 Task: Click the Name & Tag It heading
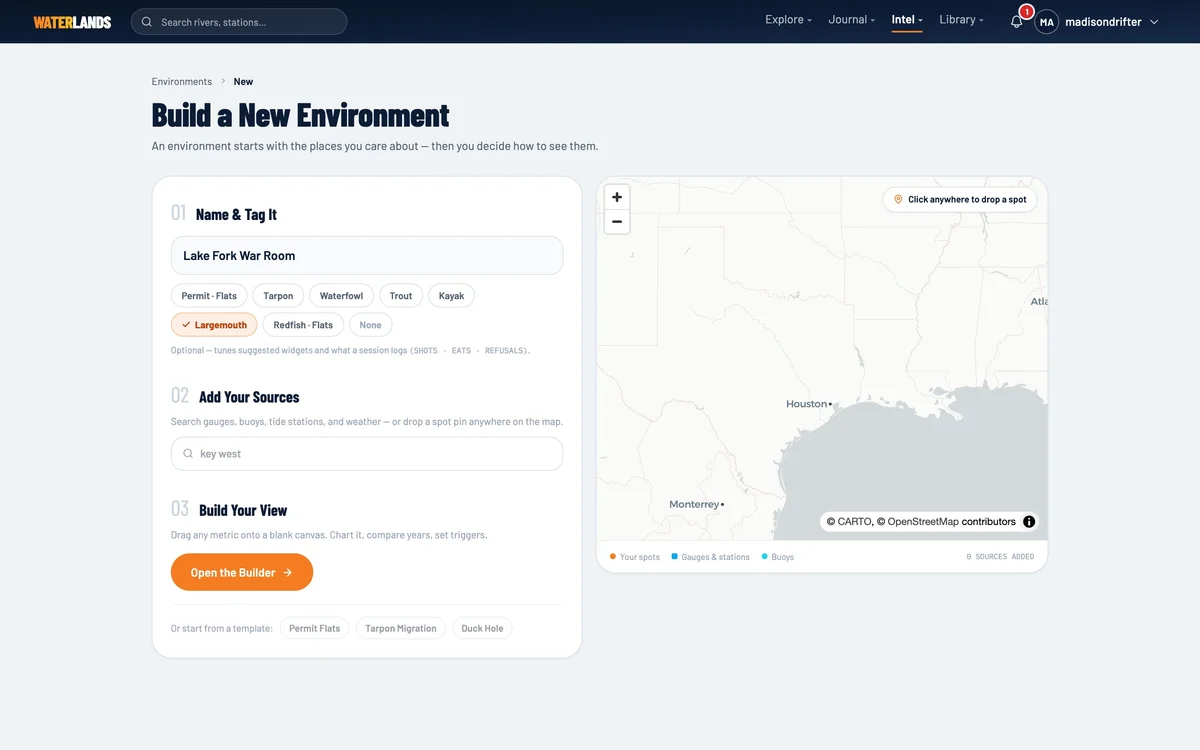(236, 214)
